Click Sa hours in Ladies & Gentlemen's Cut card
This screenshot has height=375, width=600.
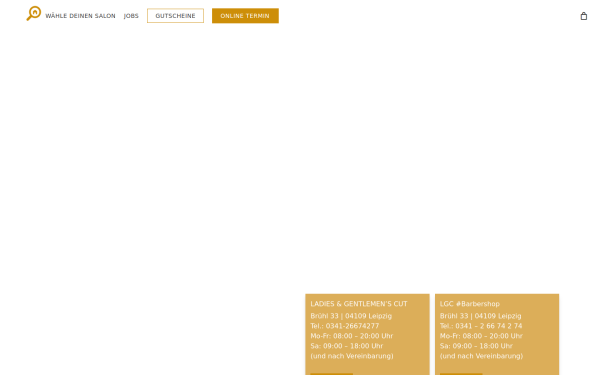tap(347, 346)
